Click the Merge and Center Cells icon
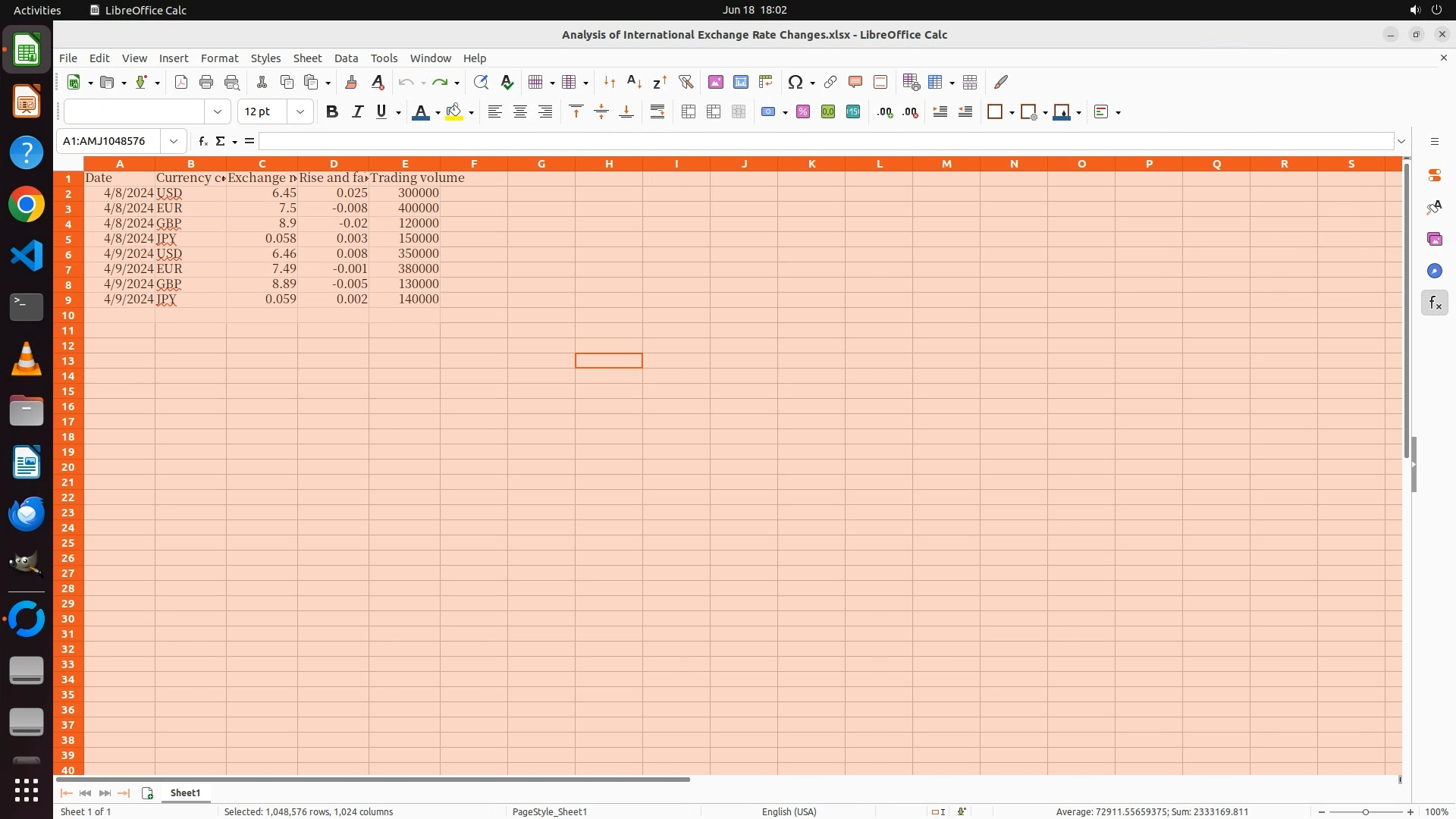The height and width of the screenshot is (819, 1456). coord(689,112)
